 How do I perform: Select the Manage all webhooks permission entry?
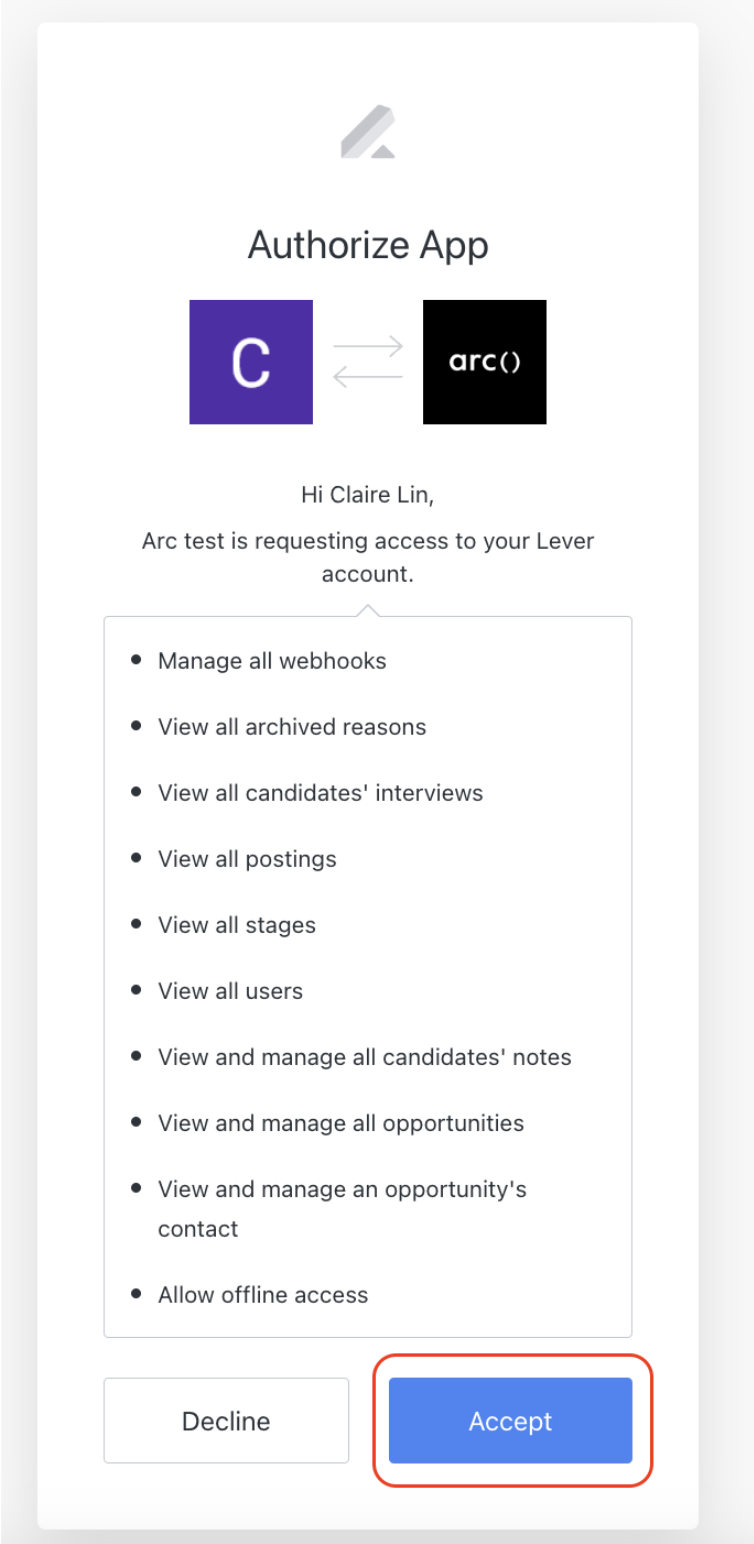point(271,660)
